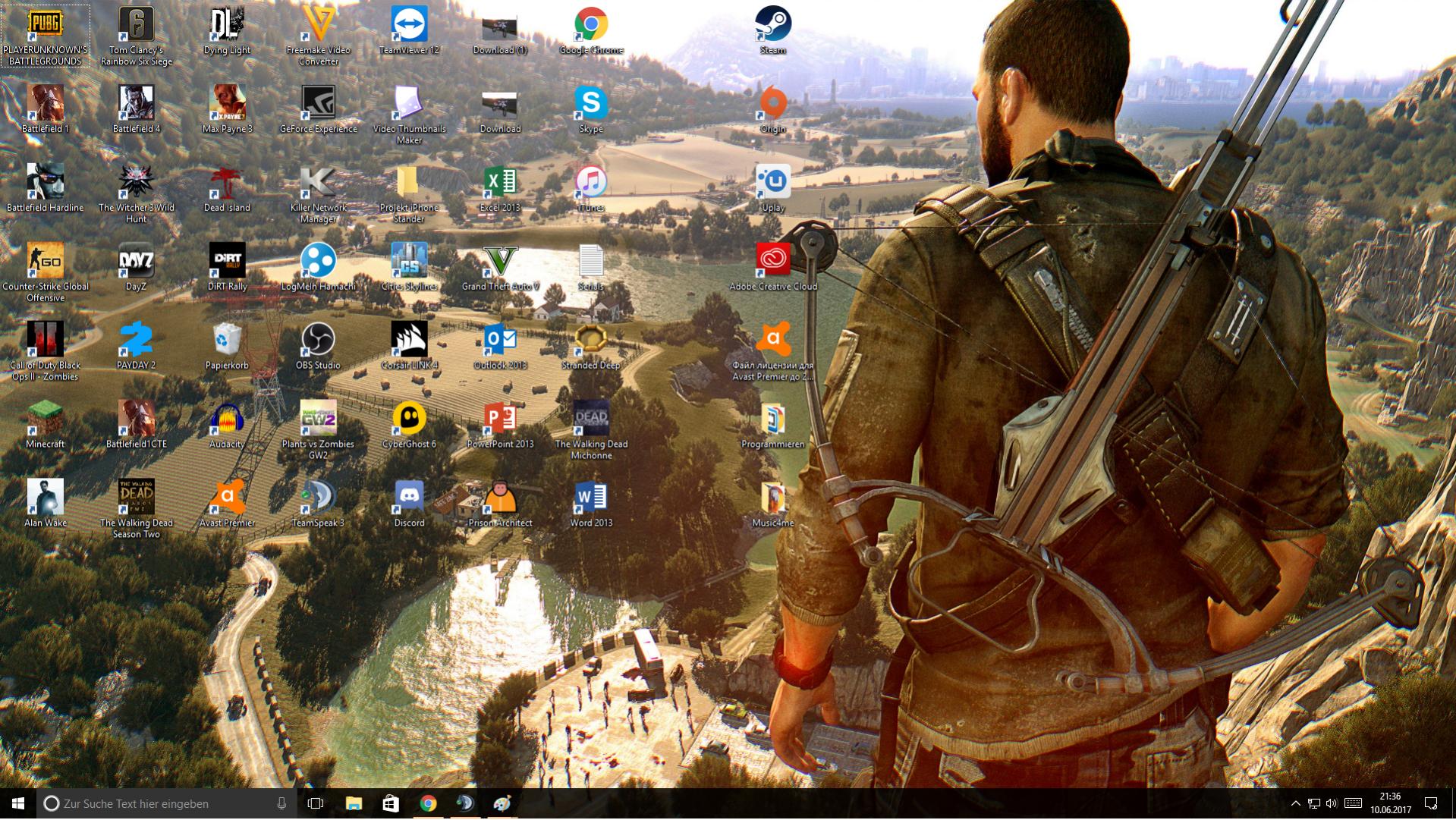The height and width of the screenshot is (820, 1456).
Task: Open Google Chrome desktop shortcut
Action: [591, 30]
